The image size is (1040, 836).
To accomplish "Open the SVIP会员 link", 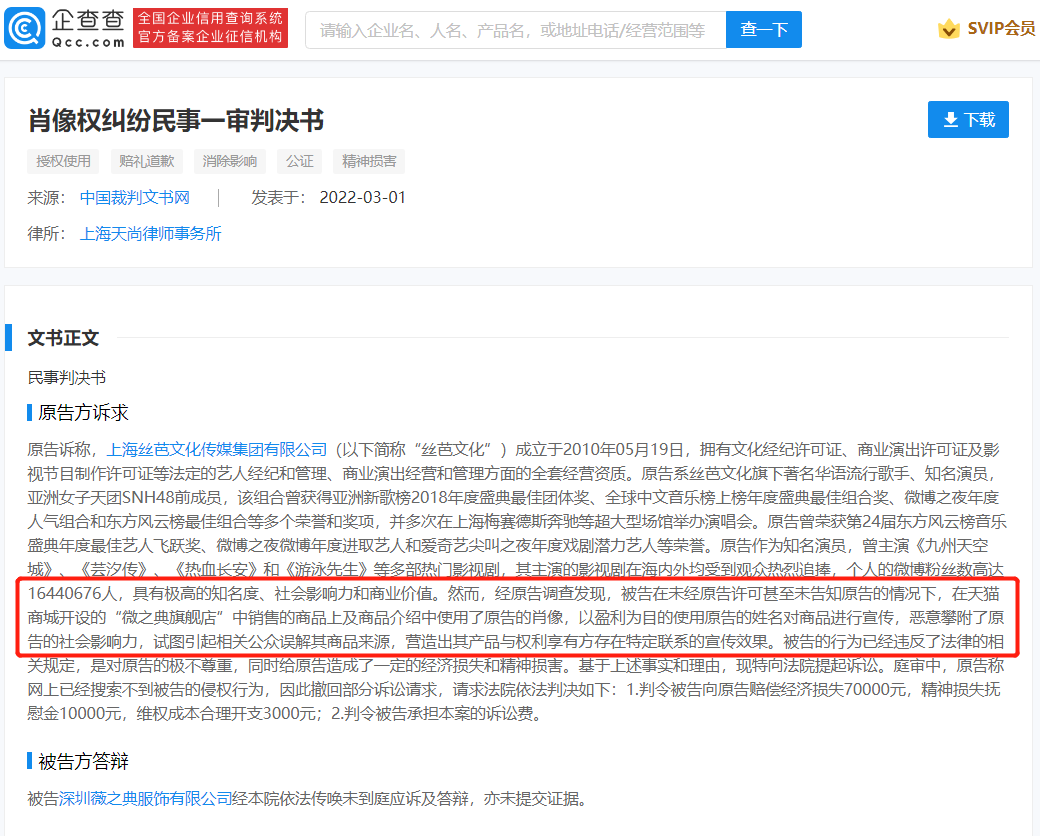I will (1001, 29).
